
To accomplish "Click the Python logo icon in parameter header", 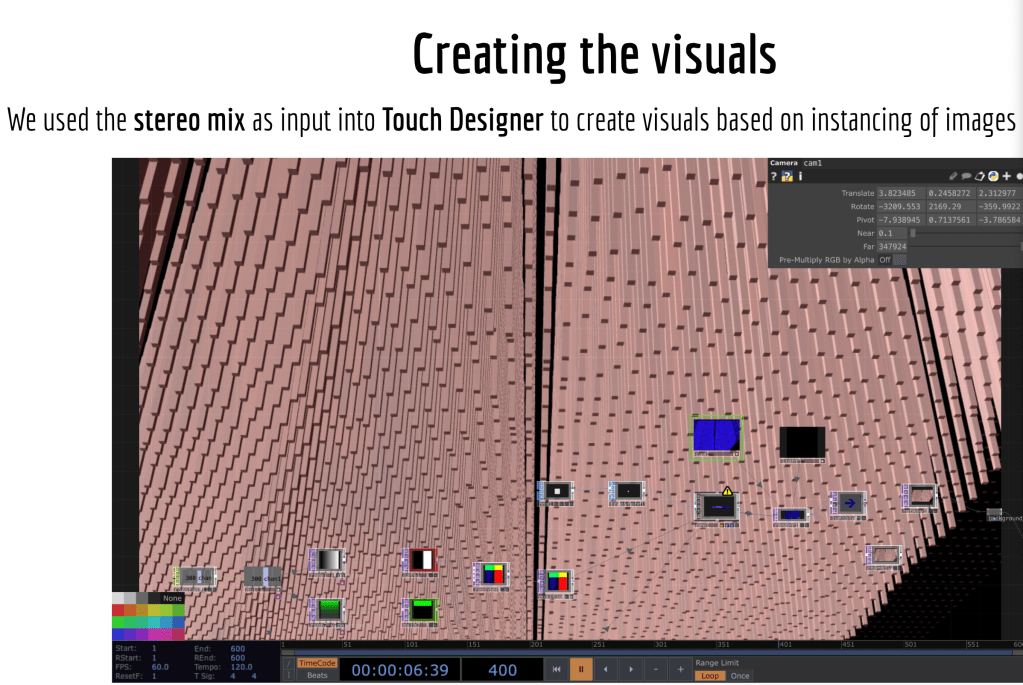I will 993,176.
